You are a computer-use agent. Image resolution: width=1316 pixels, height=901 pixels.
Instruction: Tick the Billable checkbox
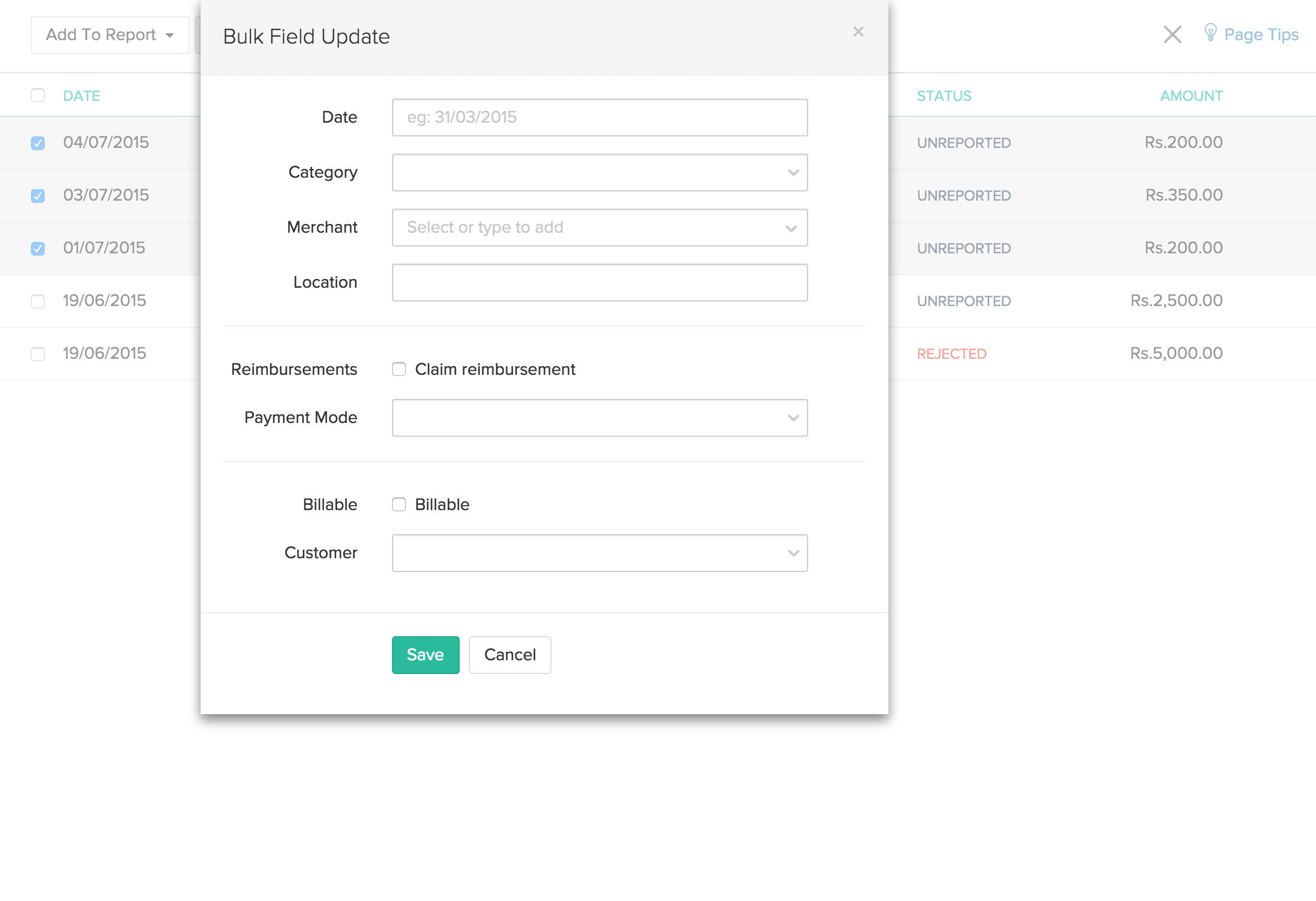(399, 504)
